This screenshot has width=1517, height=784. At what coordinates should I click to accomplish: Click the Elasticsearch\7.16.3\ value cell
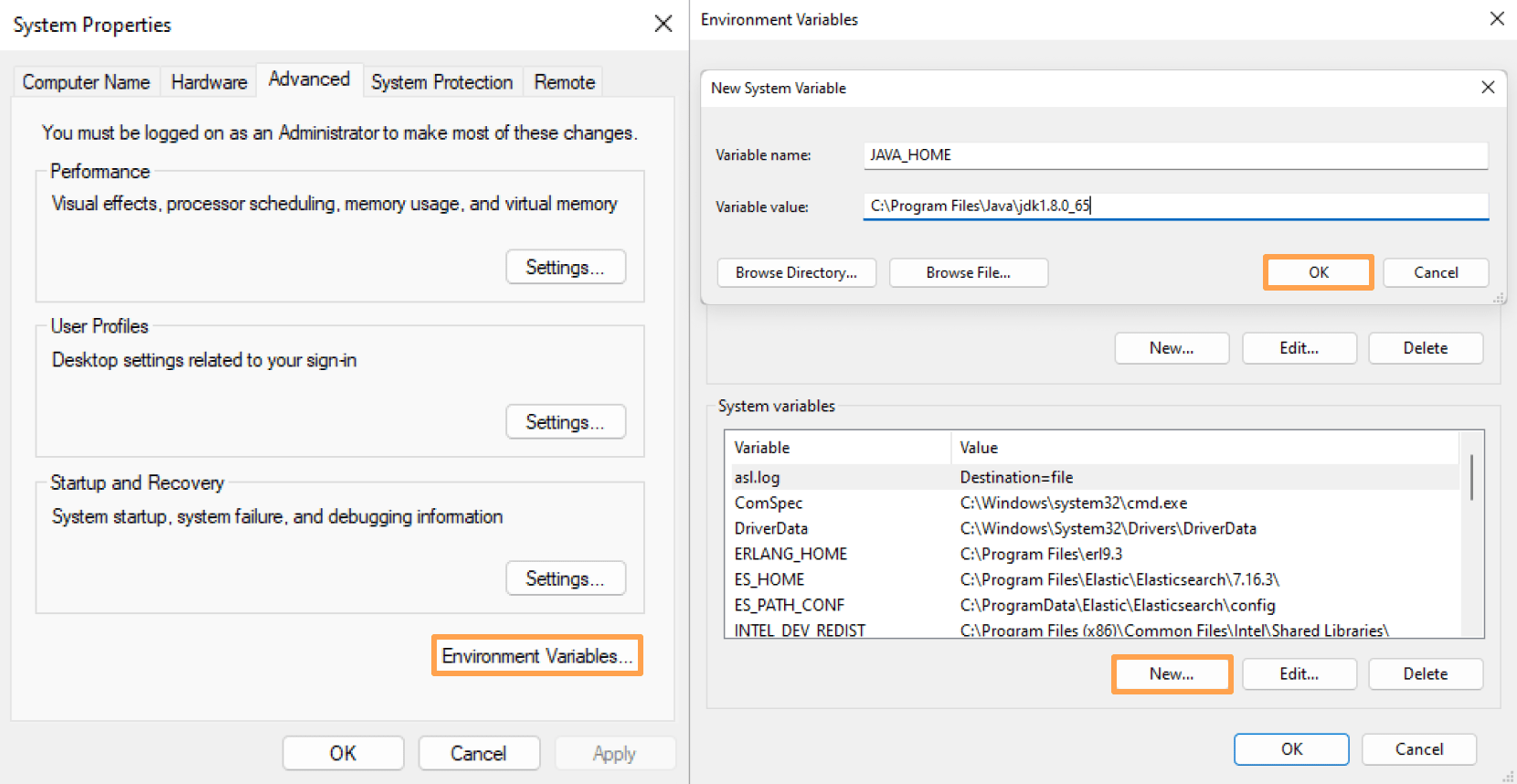[1119, 579]
